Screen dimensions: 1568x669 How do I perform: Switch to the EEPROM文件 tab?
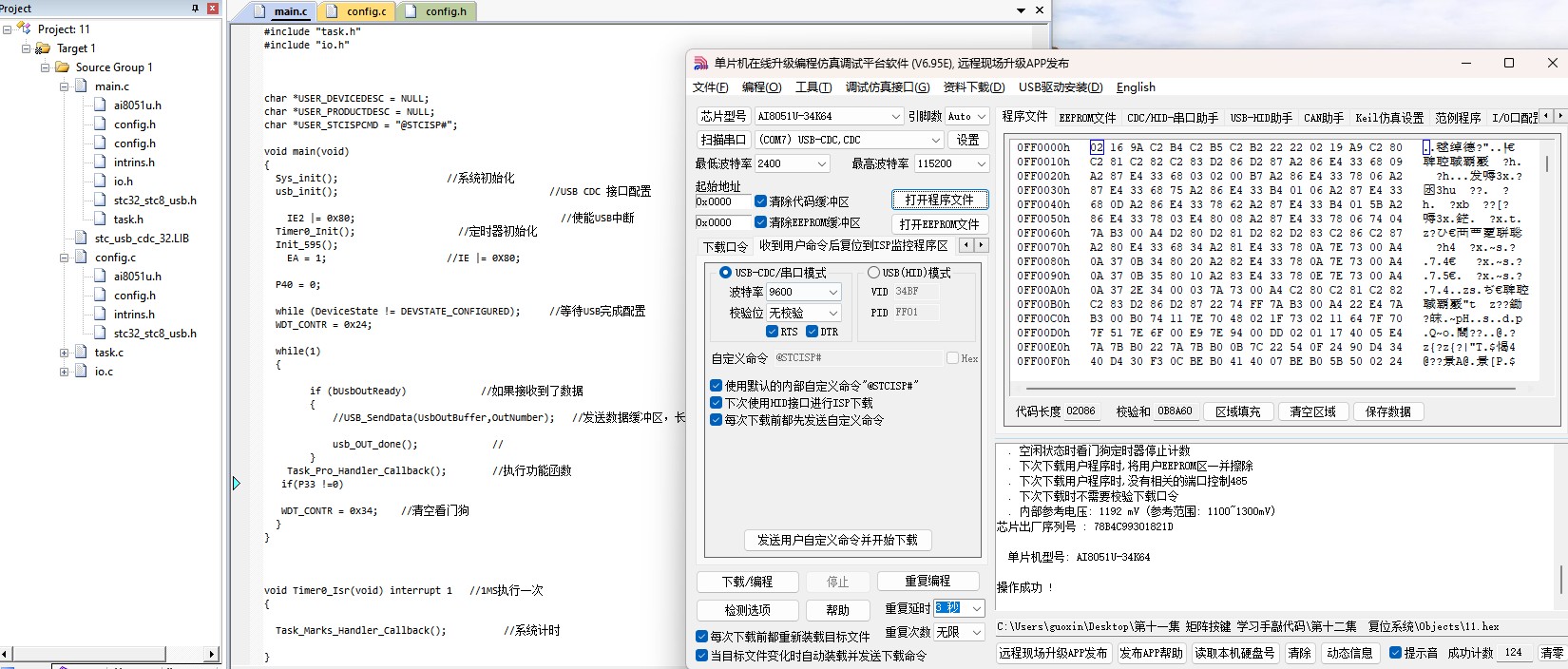click(1087, 117)
